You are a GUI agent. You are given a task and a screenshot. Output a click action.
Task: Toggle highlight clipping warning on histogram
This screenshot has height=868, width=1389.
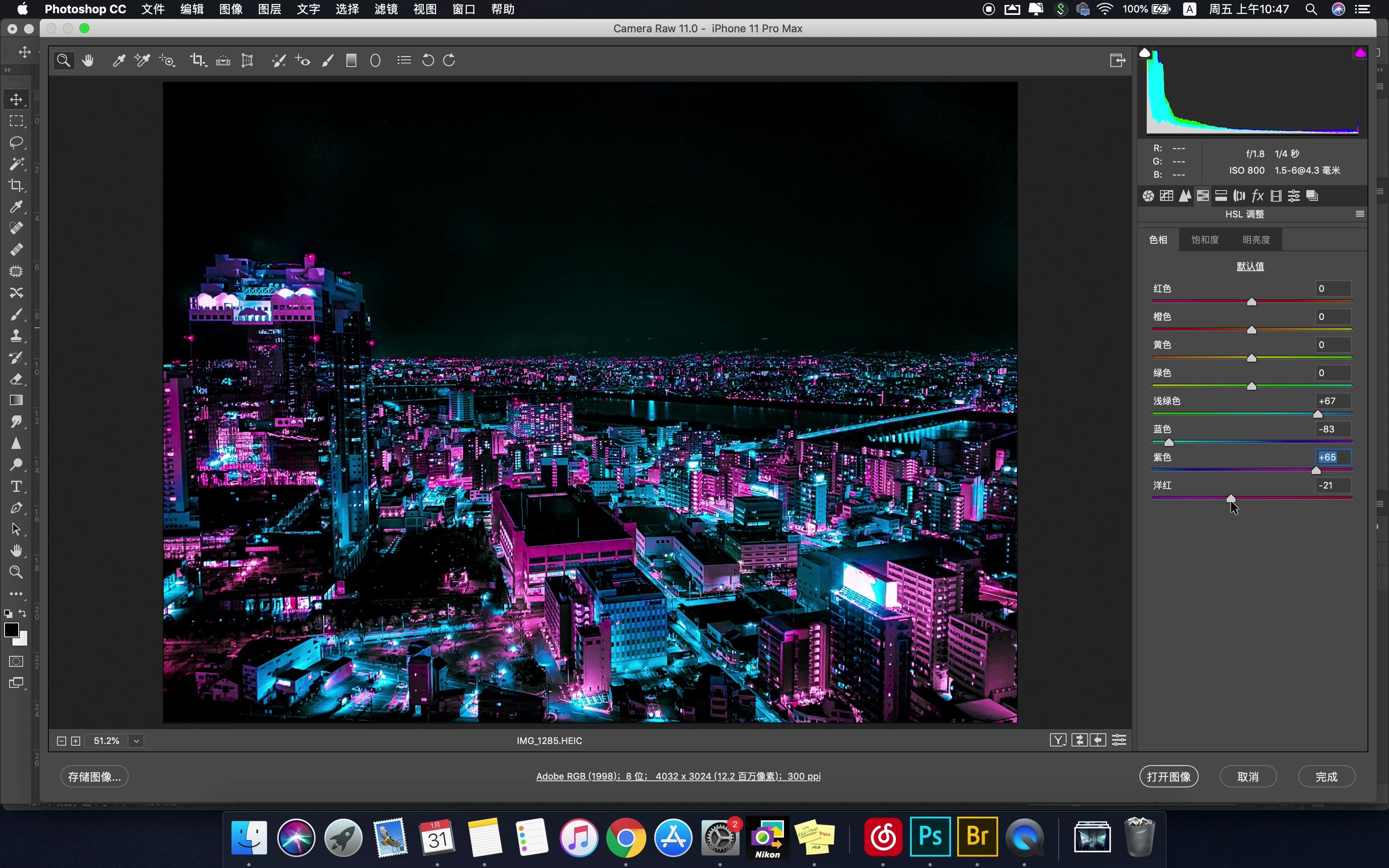(1360, 53)
